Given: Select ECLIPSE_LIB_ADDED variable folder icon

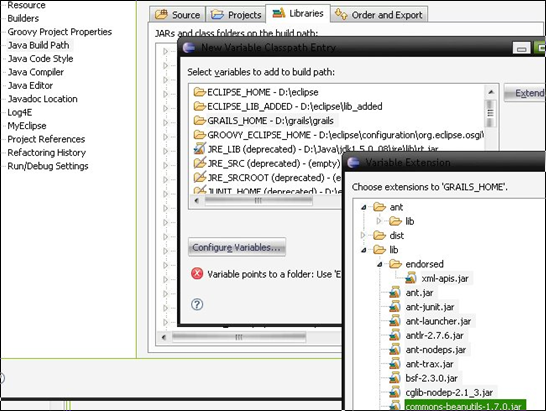Looking at the screenshot, I should [200, 106].
